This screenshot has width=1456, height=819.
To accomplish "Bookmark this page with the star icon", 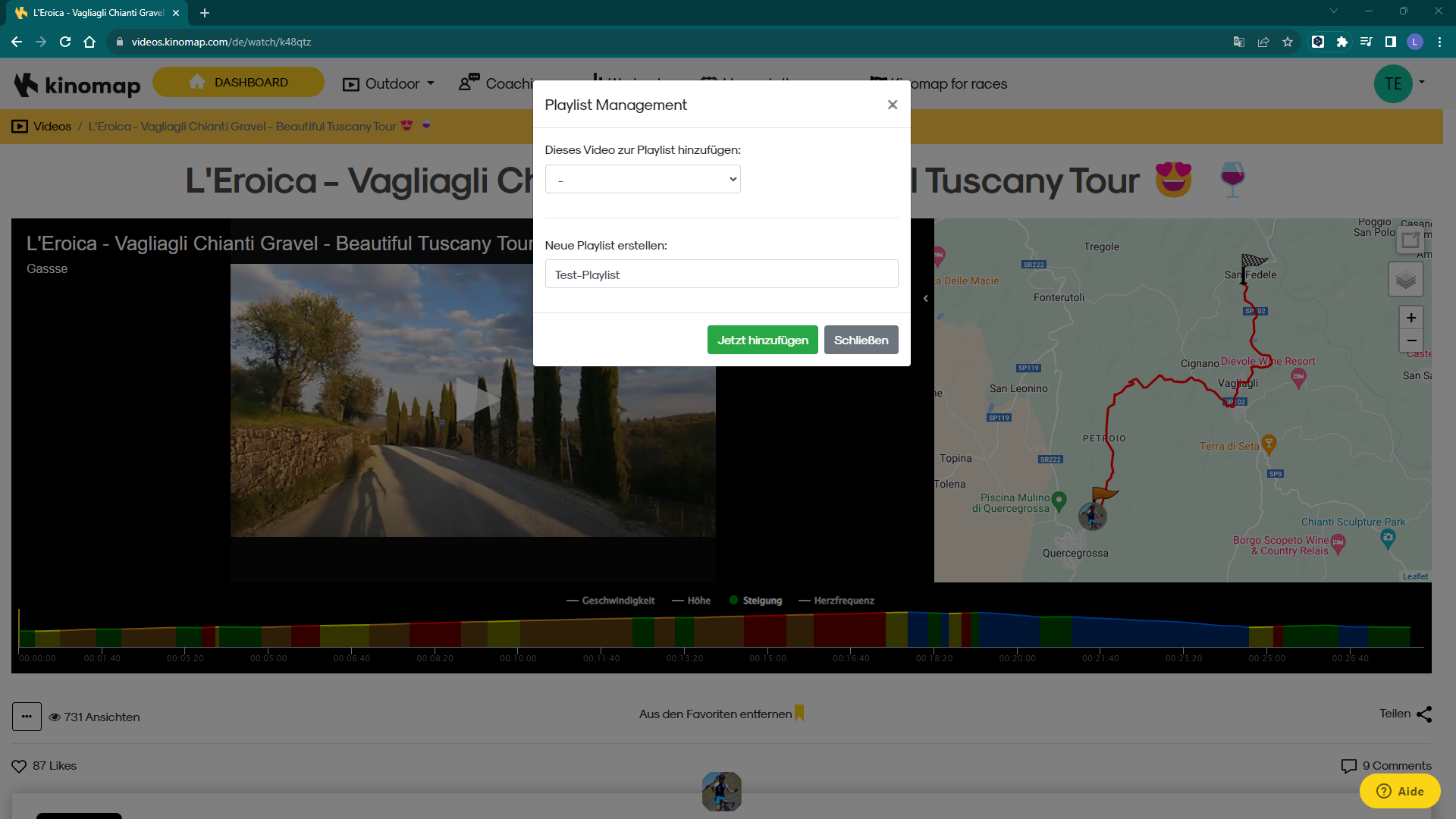I will point(1288,42).
